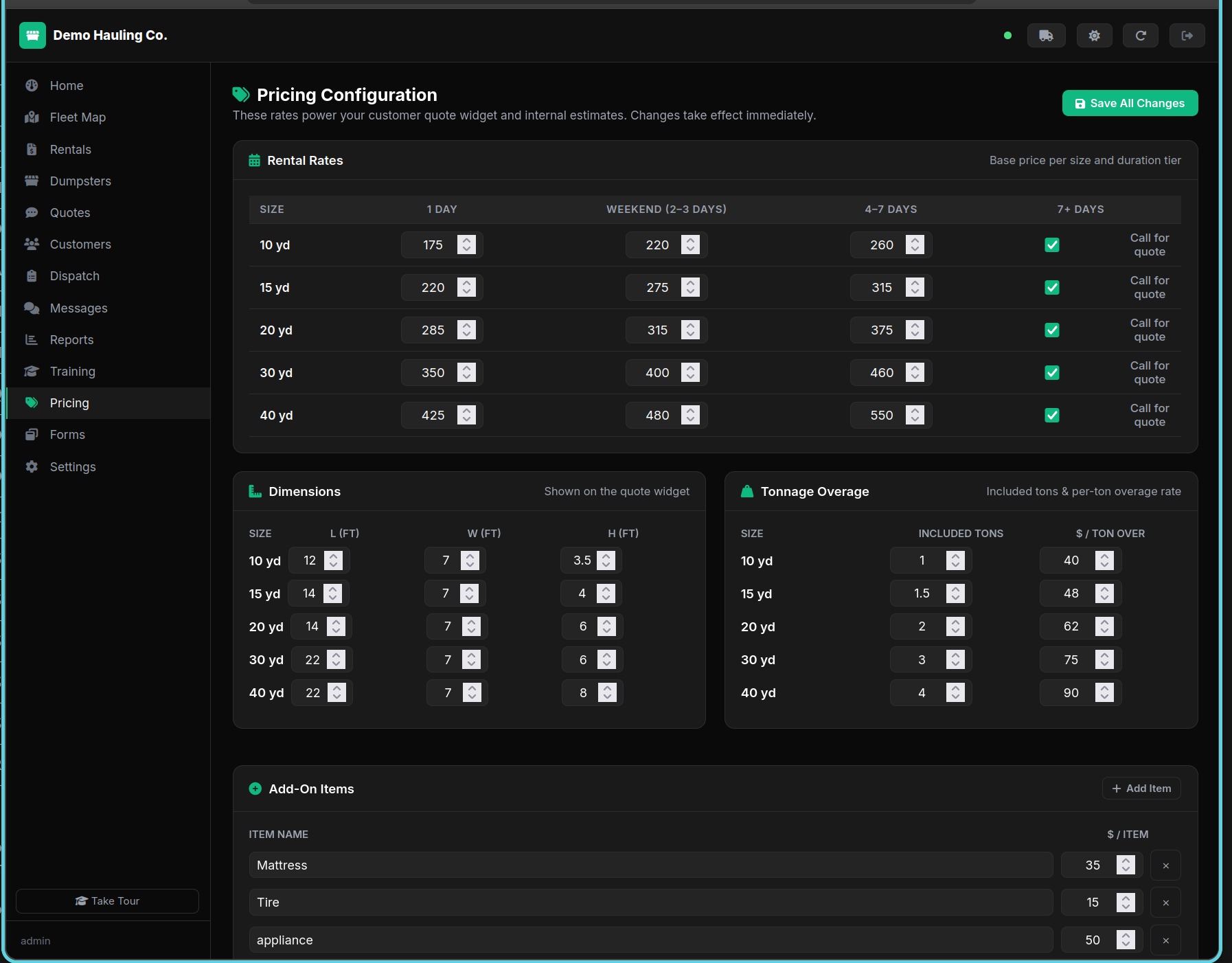Screen dimensions: 1232x963
Task: Uncheck Call for quote for 10 yd
Action: 1051,245
